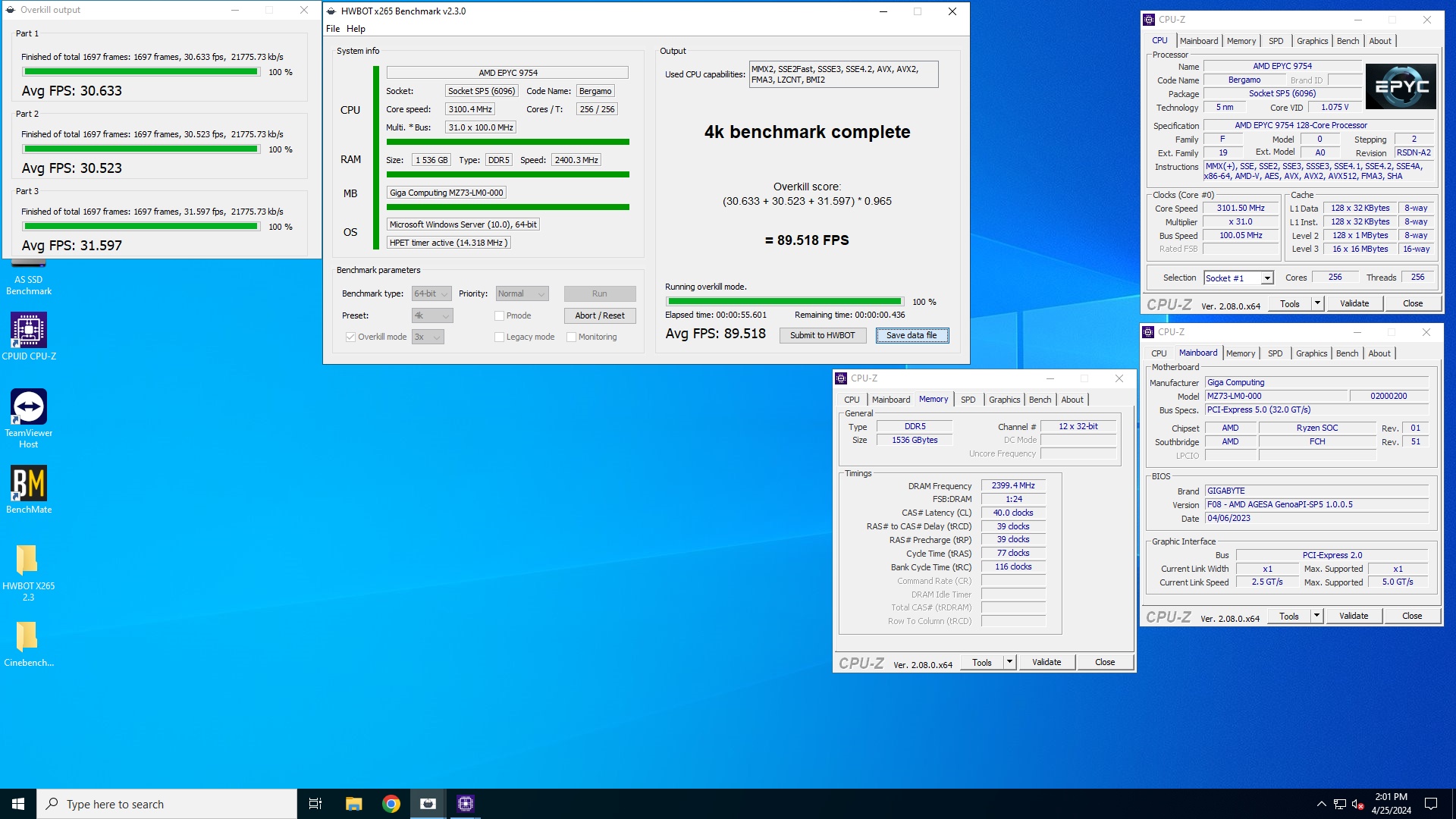The image size is (1456, 819).
Task: Launch BenchMate desktop icon
Action: 29,490
